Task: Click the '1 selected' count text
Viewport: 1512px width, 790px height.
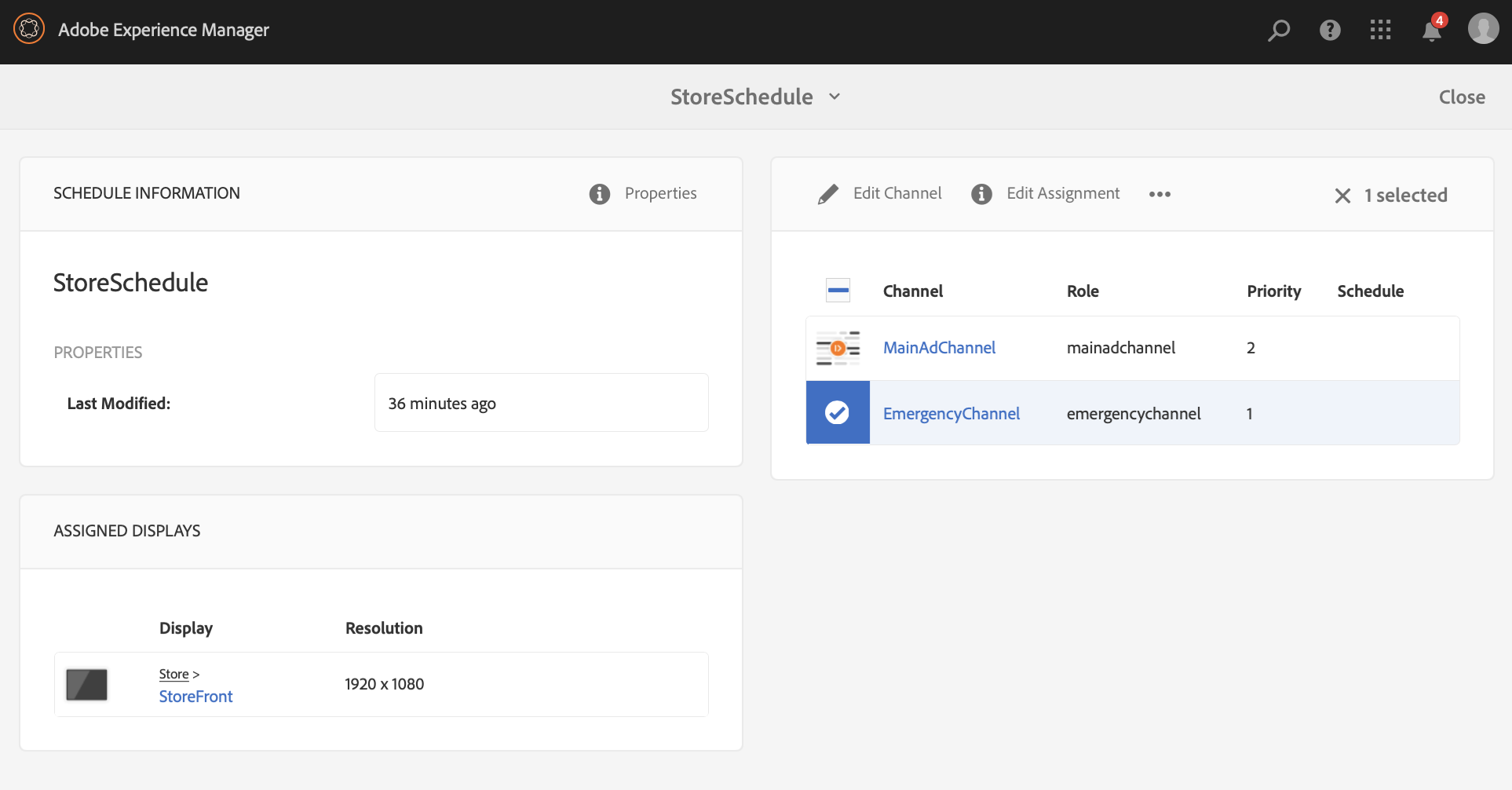Action: 1405,196
